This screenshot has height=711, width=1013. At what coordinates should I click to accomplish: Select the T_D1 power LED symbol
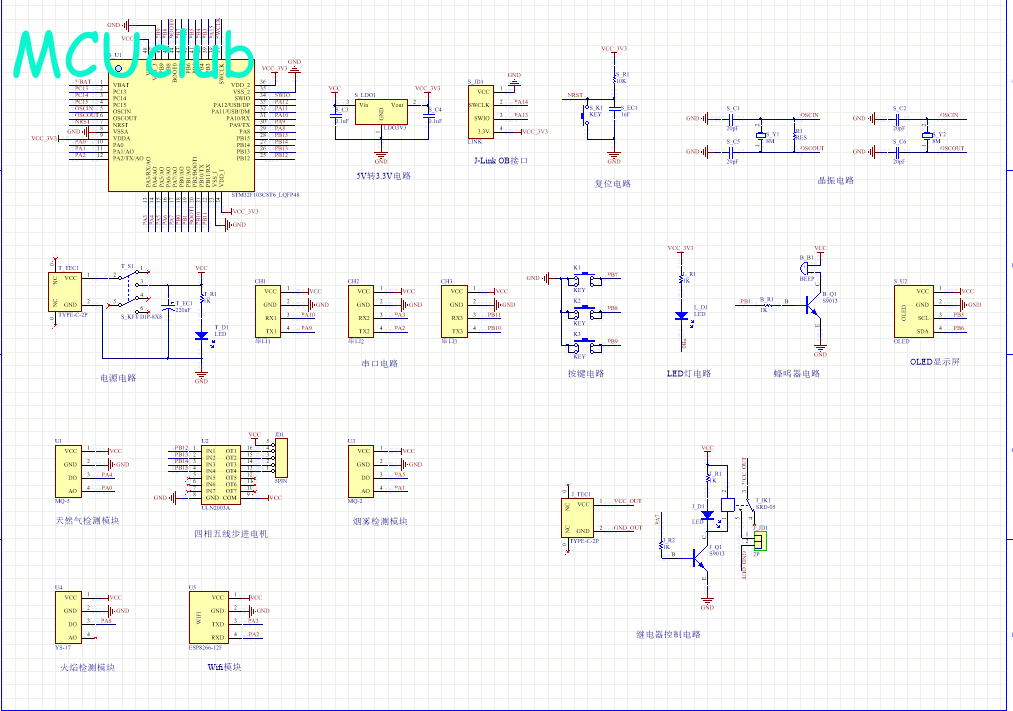coord(202,336)
